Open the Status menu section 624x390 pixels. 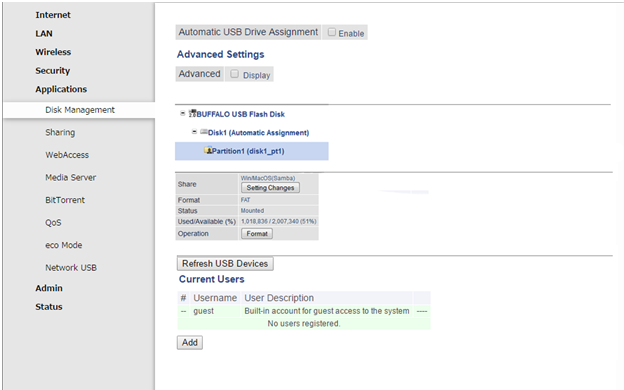tap(49, 307)
